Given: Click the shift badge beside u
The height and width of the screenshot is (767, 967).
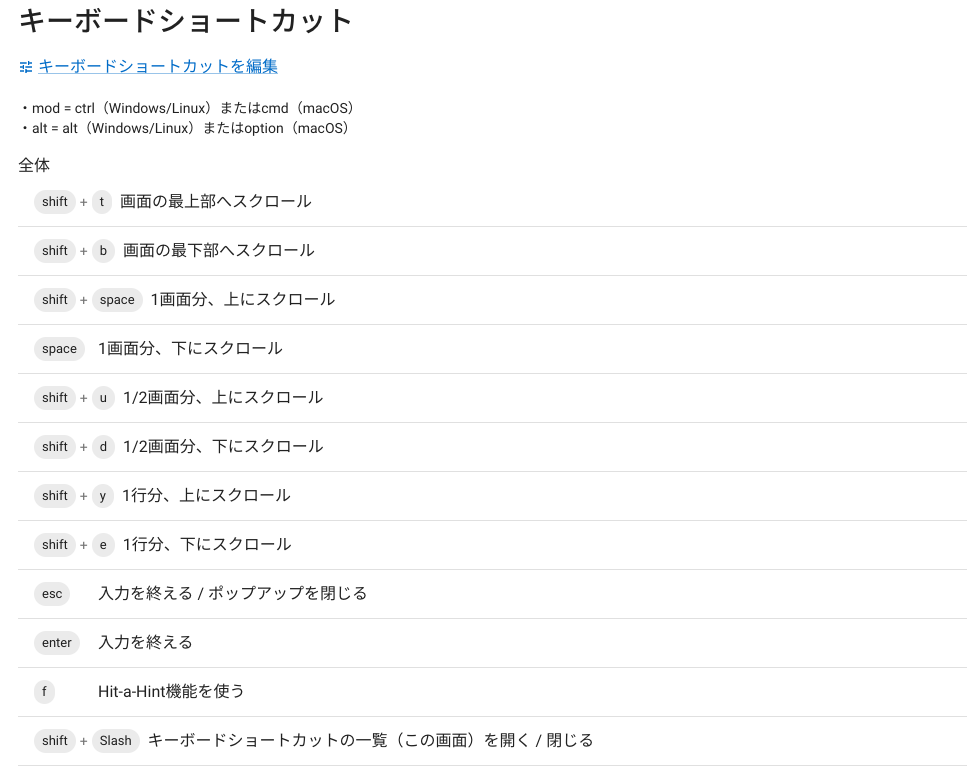Looking at the screenshot, I should click(x=55, y=398).
